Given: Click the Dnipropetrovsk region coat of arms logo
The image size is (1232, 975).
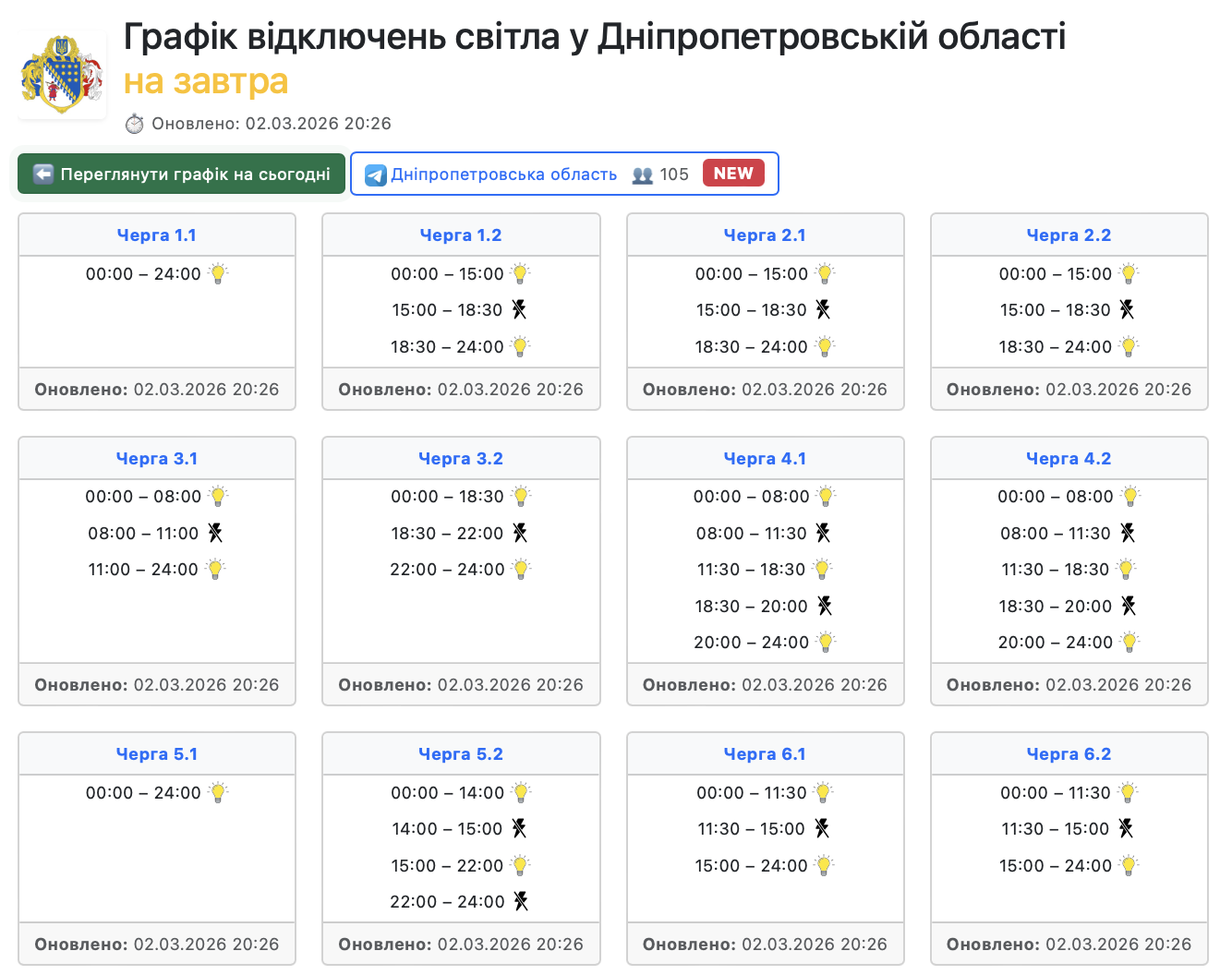Looking at the screenshot, I should click(62, 76).
